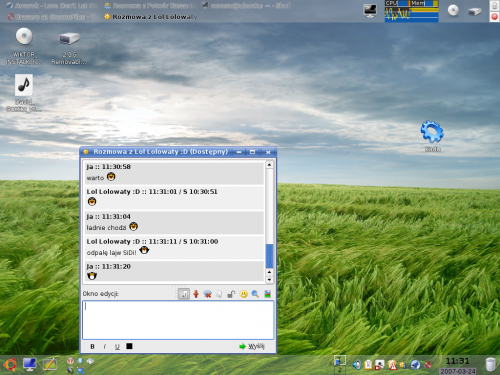Screen dimensions: 500x375
Task: Click the chat history scrollbar thumb
Action: tap(269, 256)
